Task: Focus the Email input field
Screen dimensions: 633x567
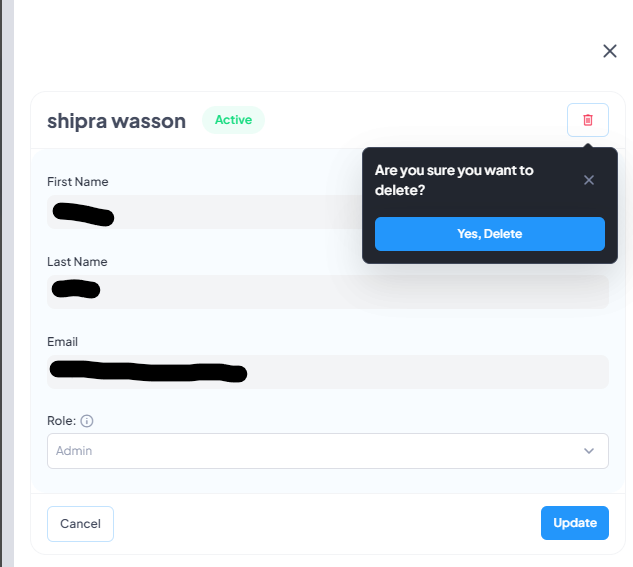Action: pyautogui.click(x=328, y=372)
